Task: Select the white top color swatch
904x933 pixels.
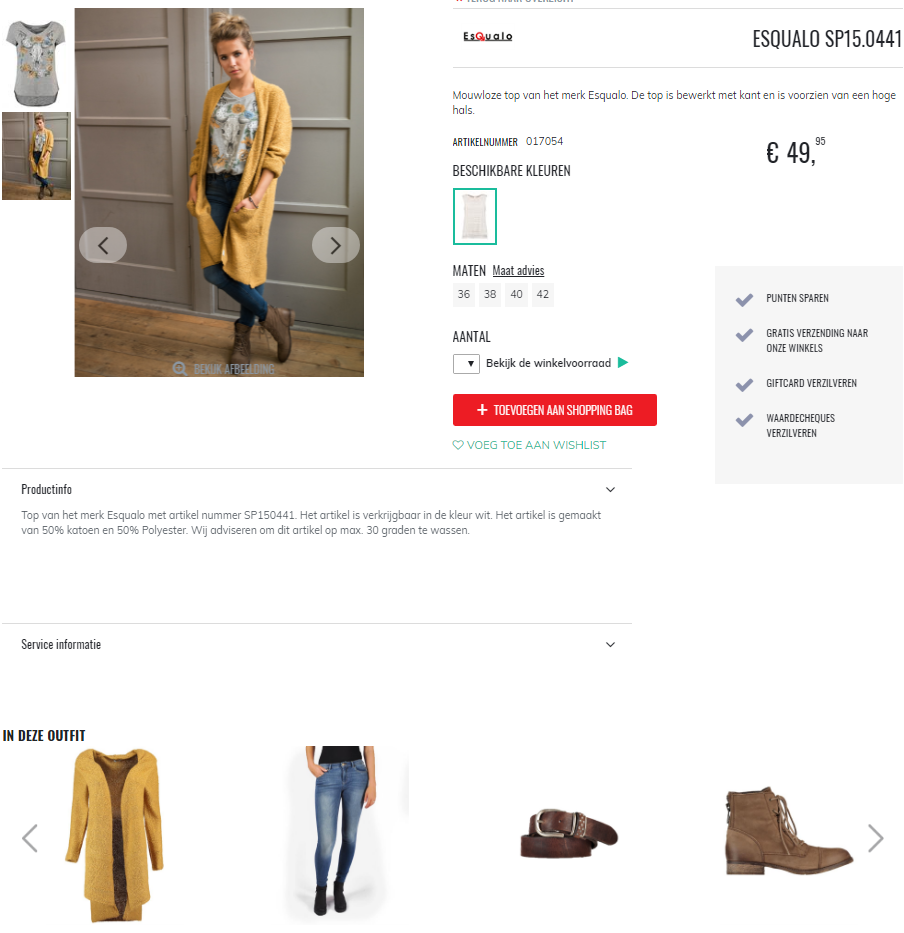Action: tap(475, 217)
